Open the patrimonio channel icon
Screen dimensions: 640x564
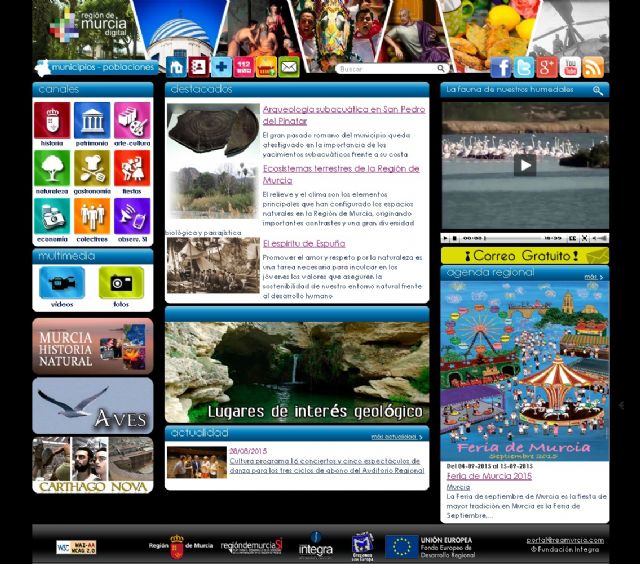tap(92, 121)
